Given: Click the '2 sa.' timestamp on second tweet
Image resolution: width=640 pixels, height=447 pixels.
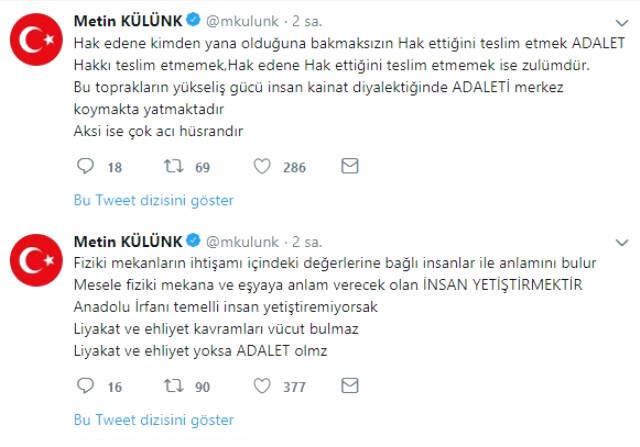Looking at the screenshot, I should [305, 241].
